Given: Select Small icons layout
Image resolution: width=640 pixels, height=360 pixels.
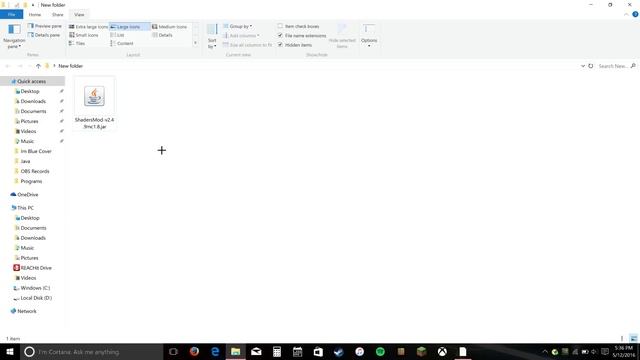Looking at the screenshot, I should click(84, 35).
